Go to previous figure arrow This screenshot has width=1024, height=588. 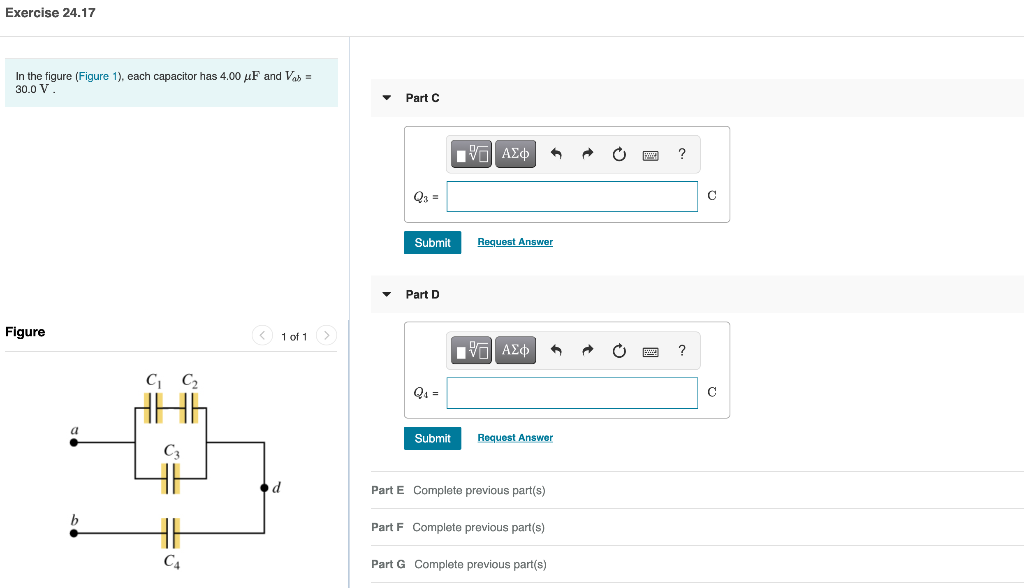click(263, 335)
